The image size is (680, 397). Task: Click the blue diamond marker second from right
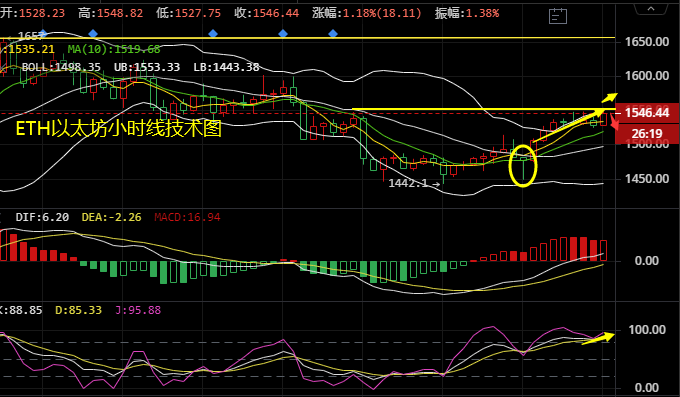coord(283,33)
